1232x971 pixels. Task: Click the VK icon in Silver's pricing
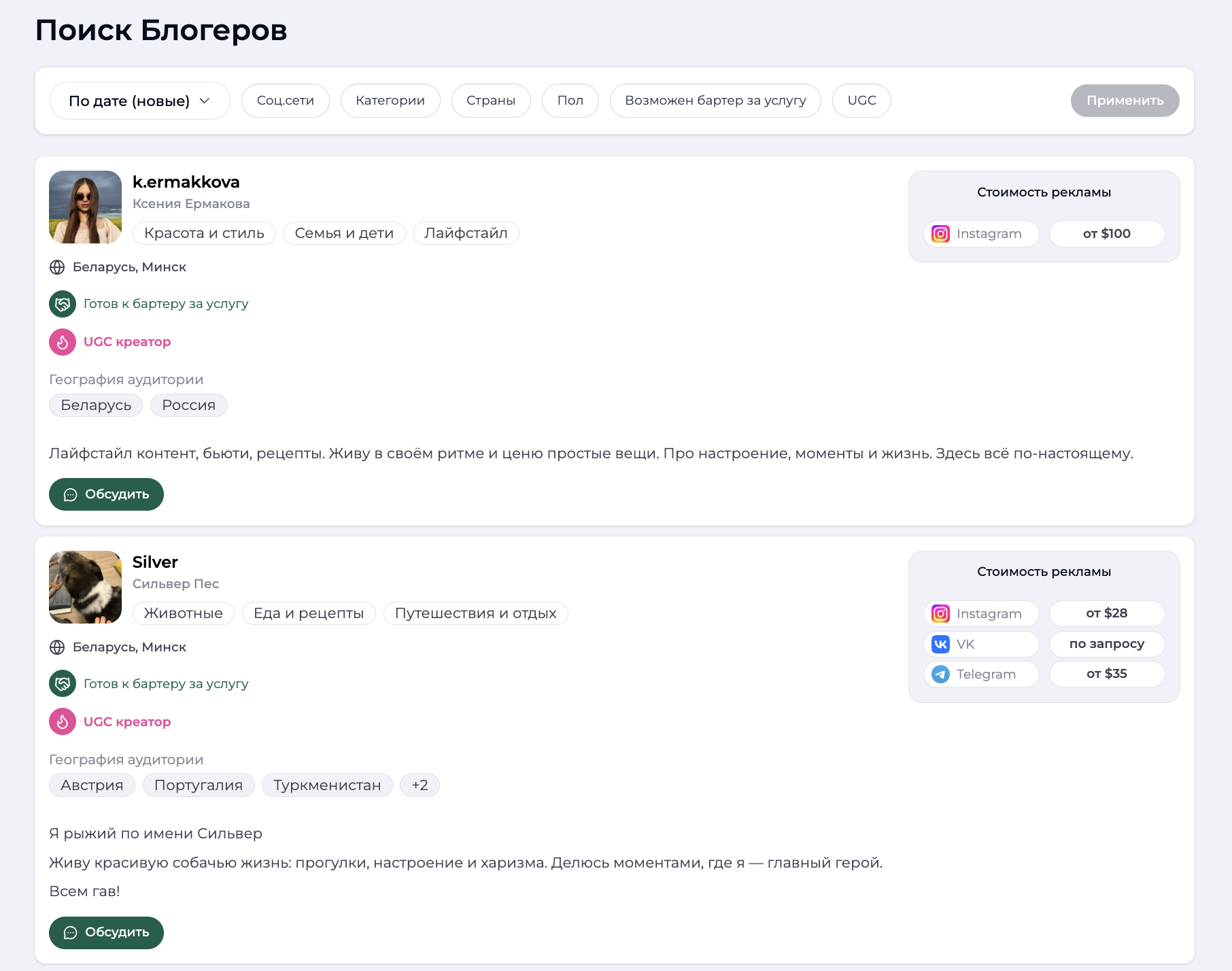point(940,644)
